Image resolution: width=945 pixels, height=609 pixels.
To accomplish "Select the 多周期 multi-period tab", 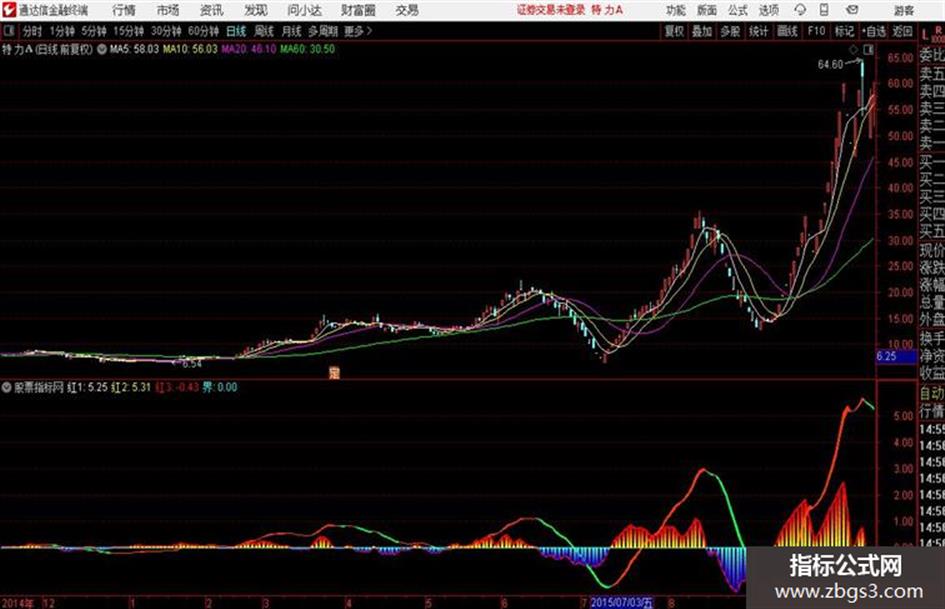I will (x=323, y=31).
